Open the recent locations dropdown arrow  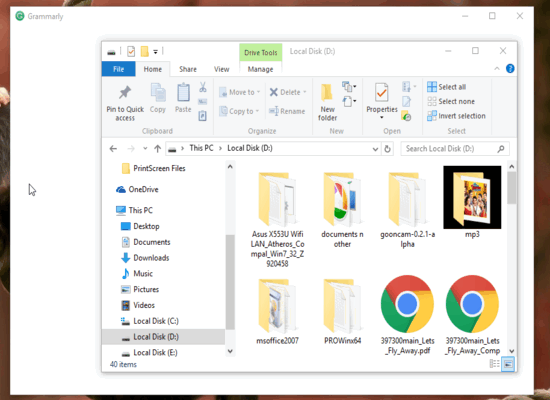(145, 149)
